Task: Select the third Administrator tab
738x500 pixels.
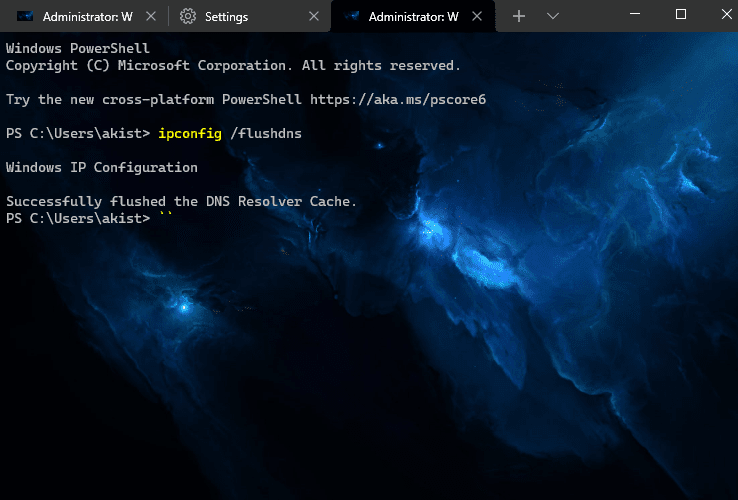Action: click(413, 16)
